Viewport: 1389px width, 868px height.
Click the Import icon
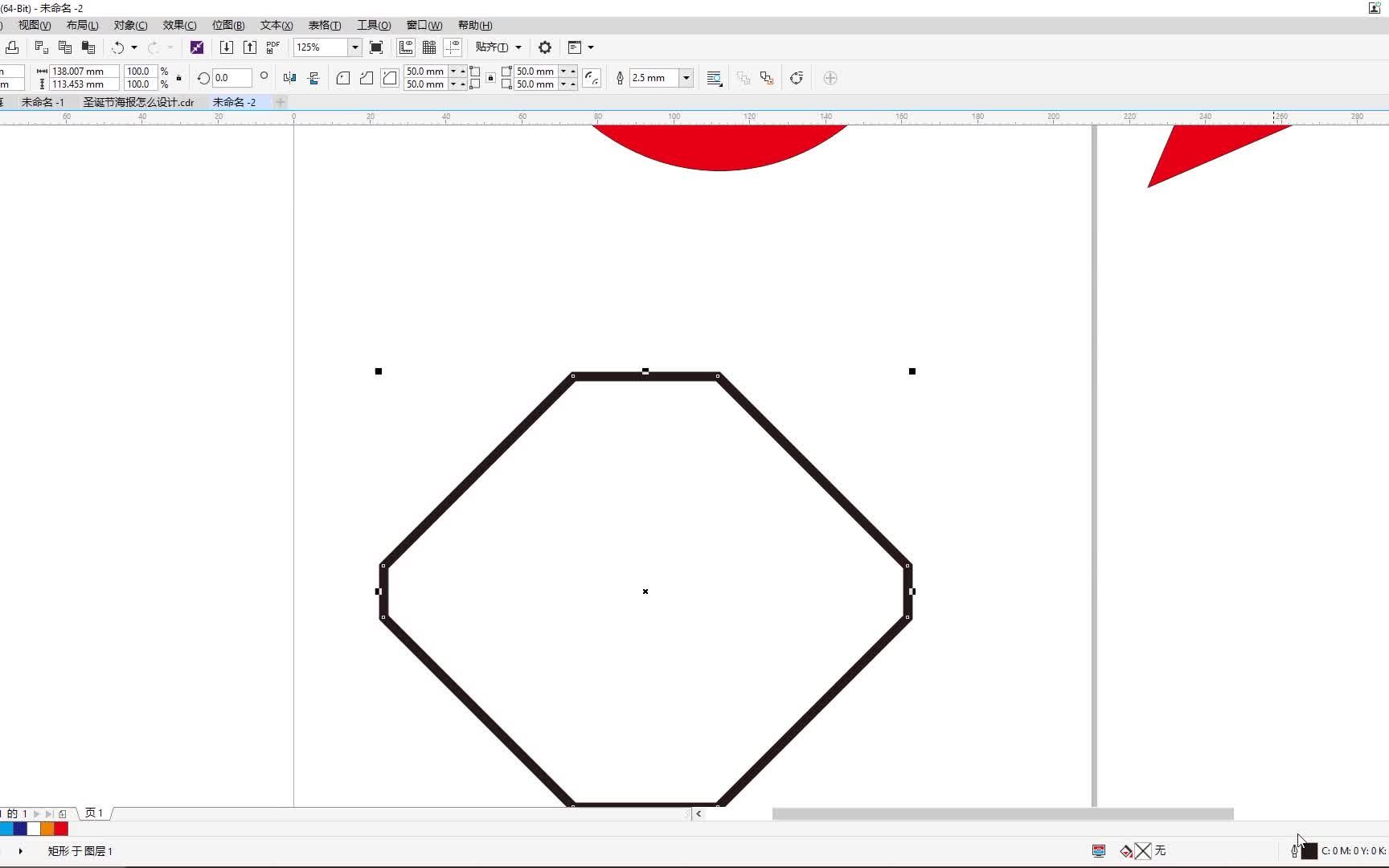[x=227, y=47]
